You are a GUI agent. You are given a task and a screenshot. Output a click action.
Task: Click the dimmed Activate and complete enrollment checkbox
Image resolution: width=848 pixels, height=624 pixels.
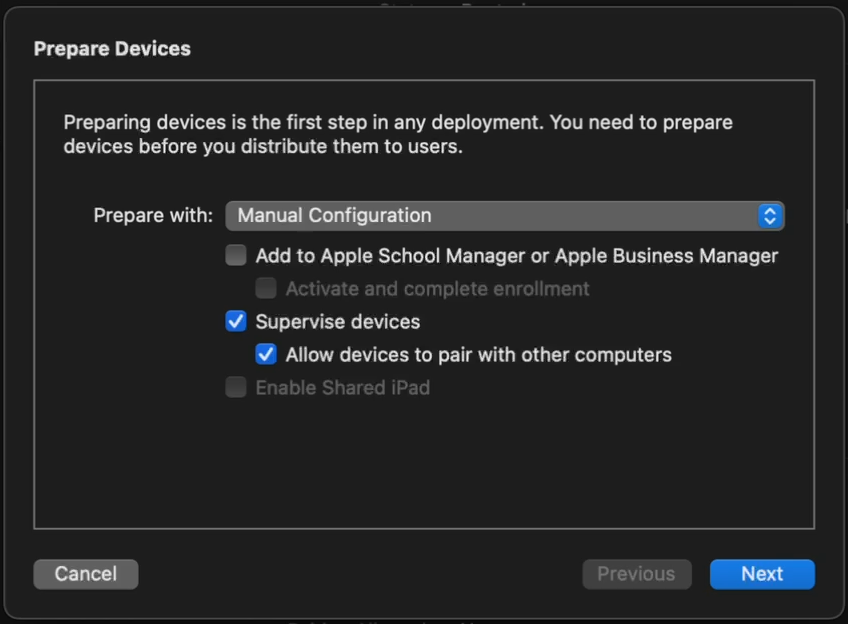(266, 288)
